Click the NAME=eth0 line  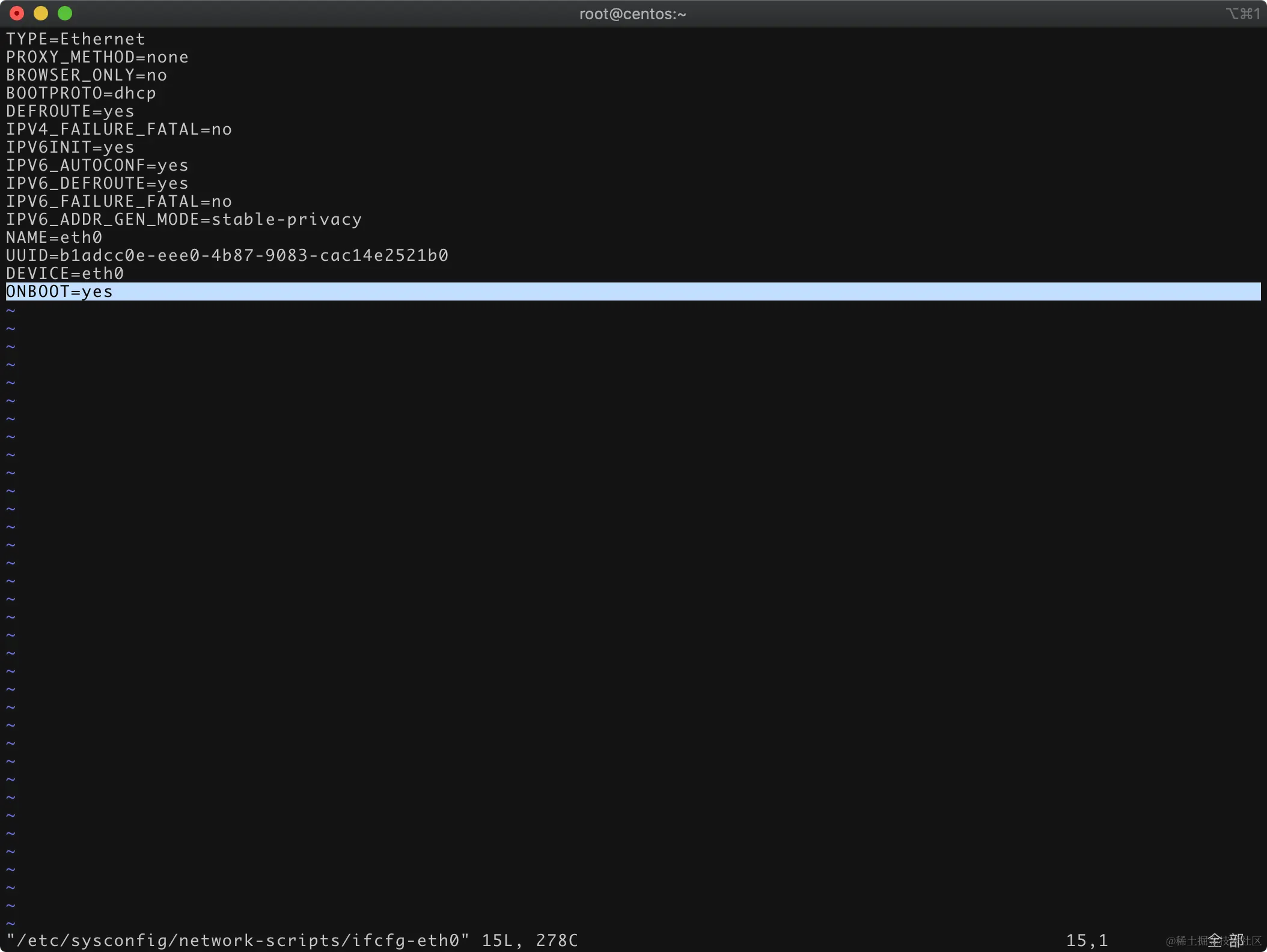54,238
